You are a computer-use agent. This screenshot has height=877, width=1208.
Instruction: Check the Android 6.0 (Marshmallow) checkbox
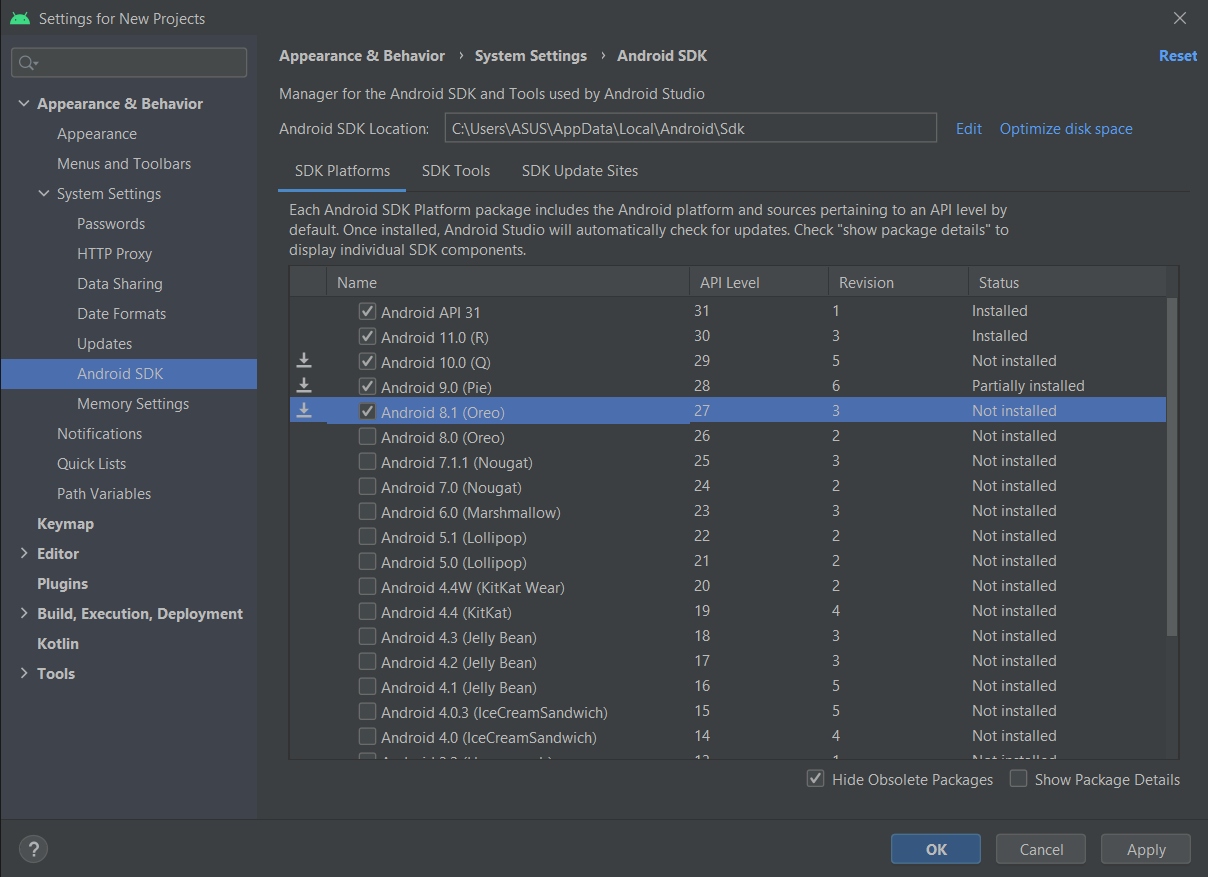(x=367, y=511)
